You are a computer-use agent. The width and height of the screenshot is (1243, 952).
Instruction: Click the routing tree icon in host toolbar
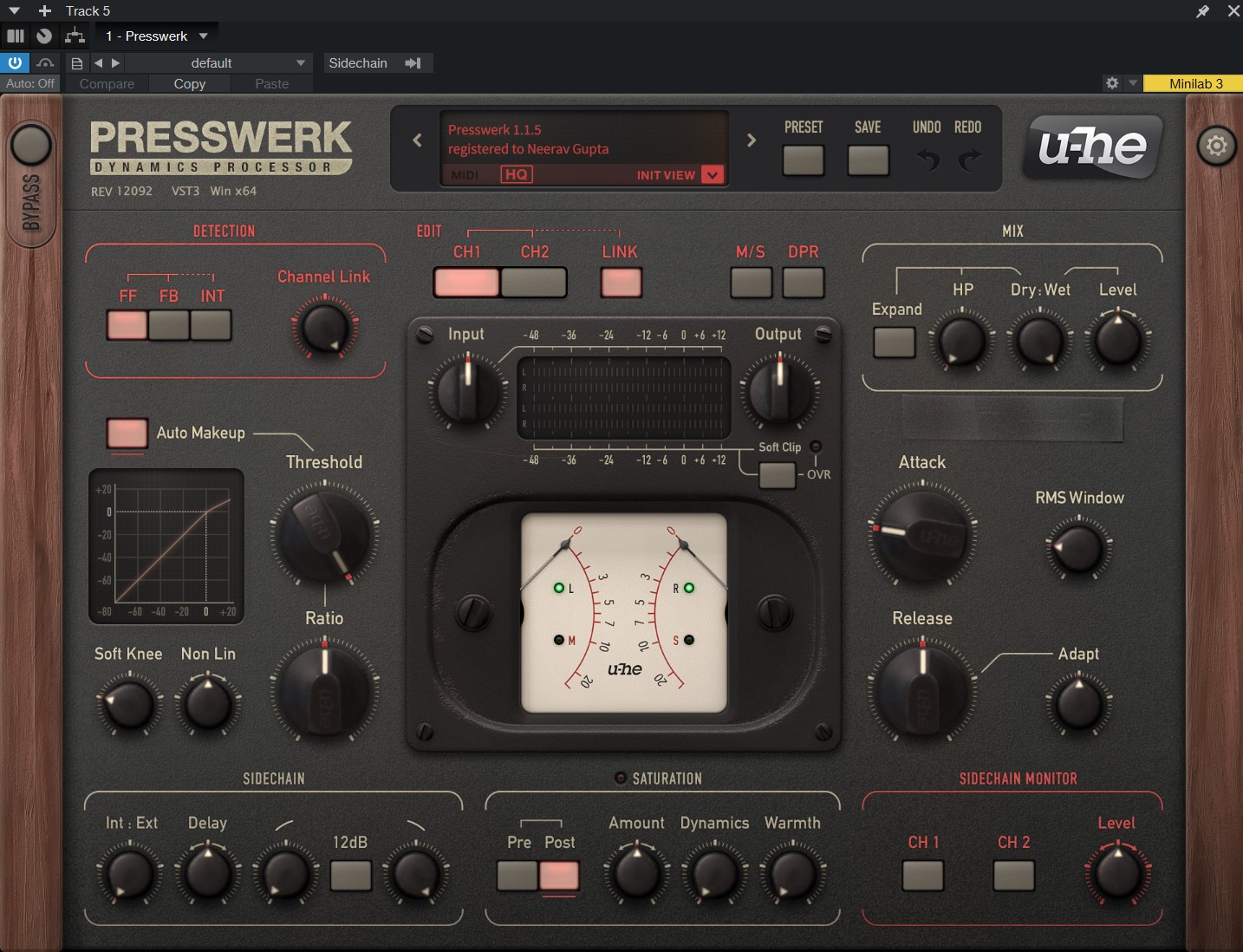75,36
